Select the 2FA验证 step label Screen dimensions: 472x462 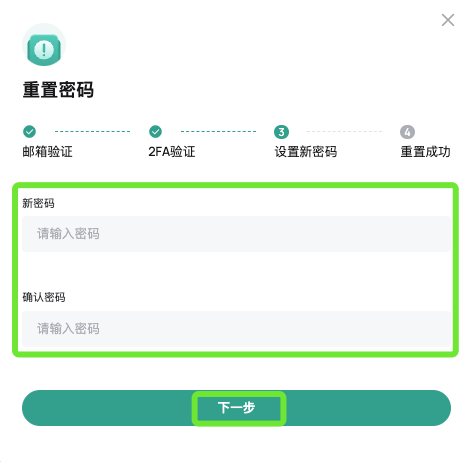pyautogui.click(x=172, y=152)
